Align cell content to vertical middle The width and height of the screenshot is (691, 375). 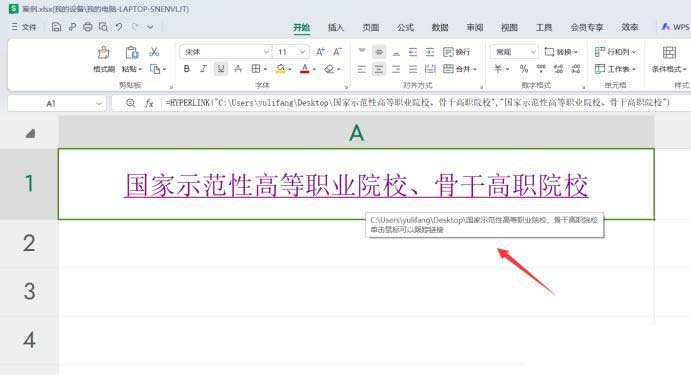pyautogui.click(x=379, y=52)
